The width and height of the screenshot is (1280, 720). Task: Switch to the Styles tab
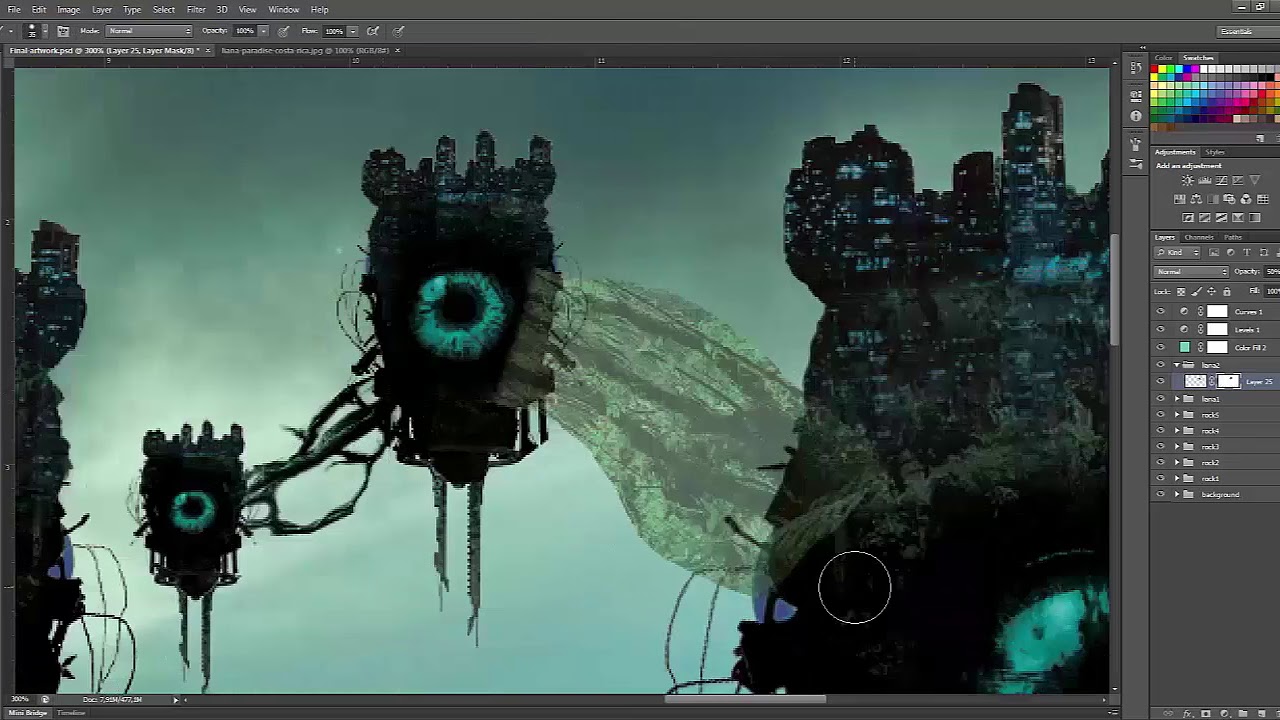(1215, 152)
